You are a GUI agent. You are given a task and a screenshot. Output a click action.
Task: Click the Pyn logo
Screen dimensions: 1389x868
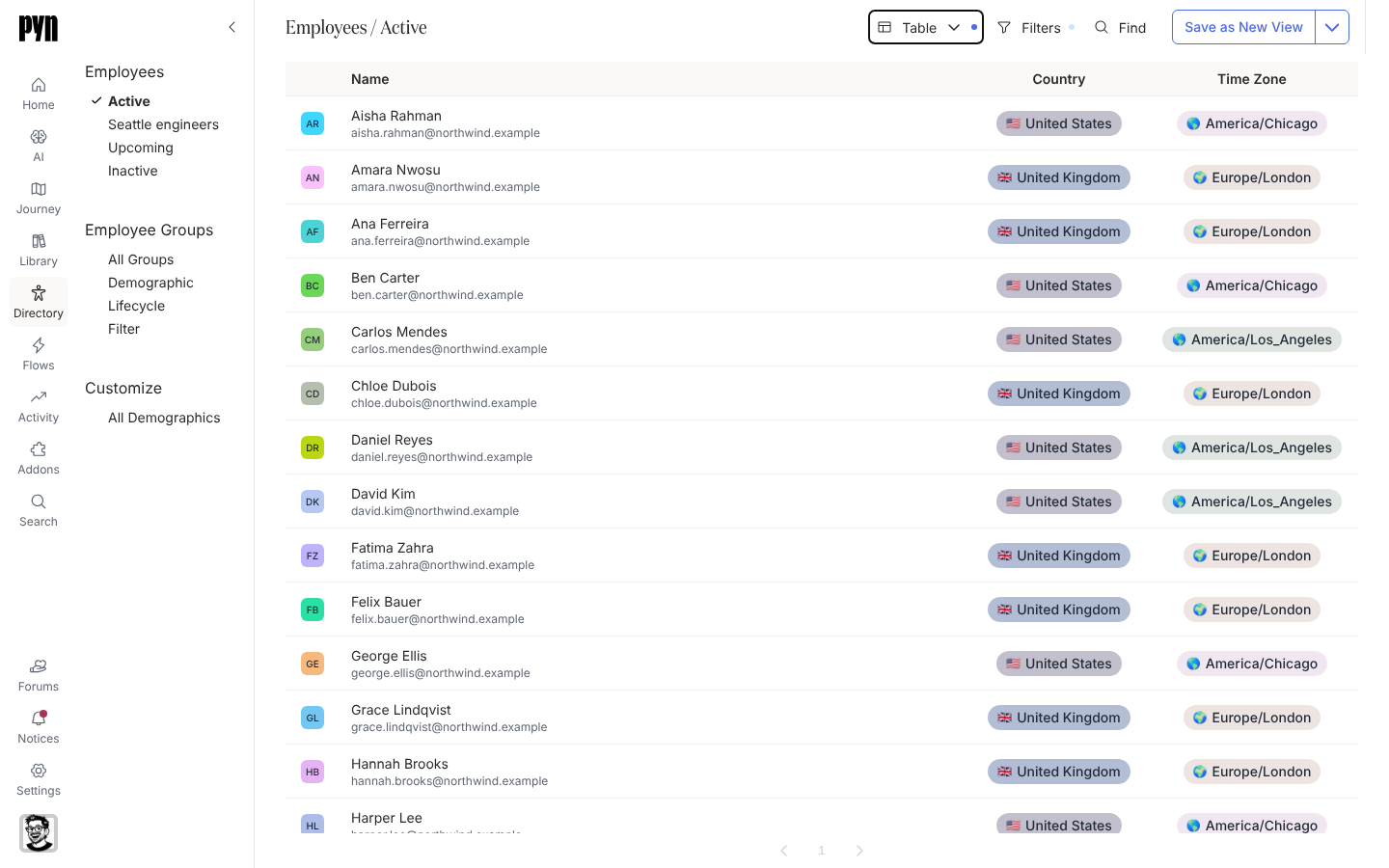coord(39,28)
